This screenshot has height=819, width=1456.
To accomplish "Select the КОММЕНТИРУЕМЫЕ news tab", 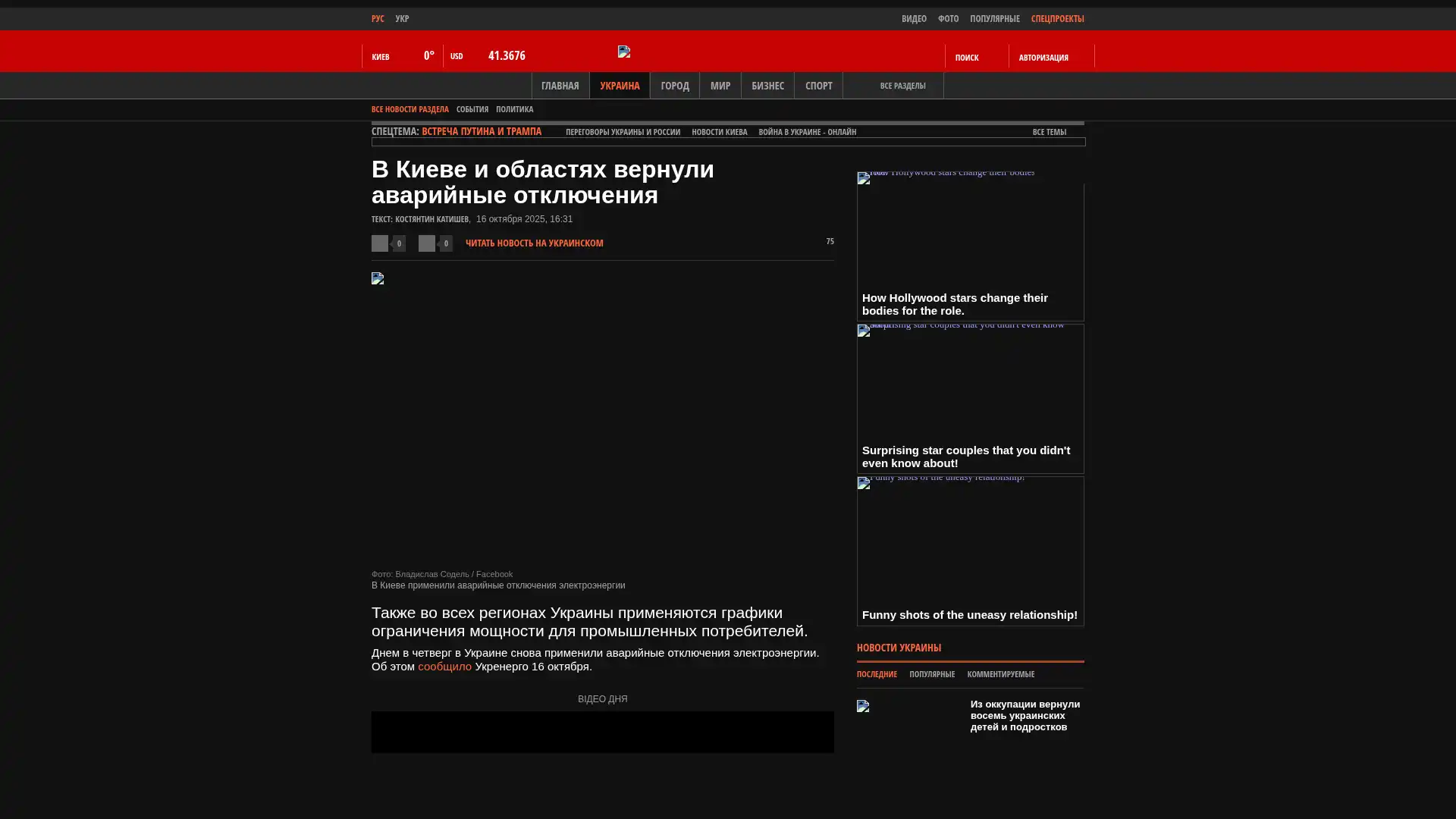I will (1000, 674).
